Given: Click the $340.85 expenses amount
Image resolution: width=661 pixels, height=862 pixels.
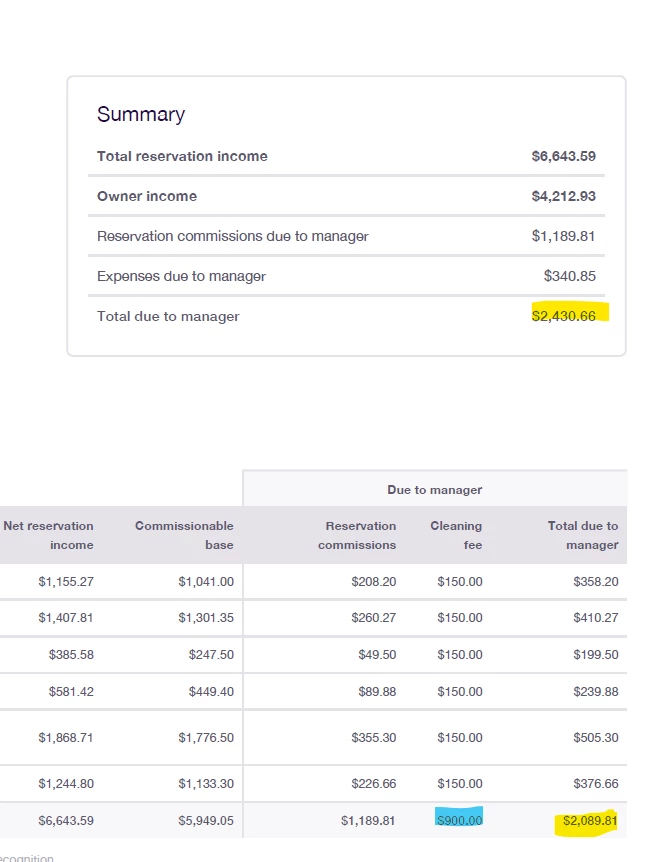Looking at the screenshot, I should 569,276.
